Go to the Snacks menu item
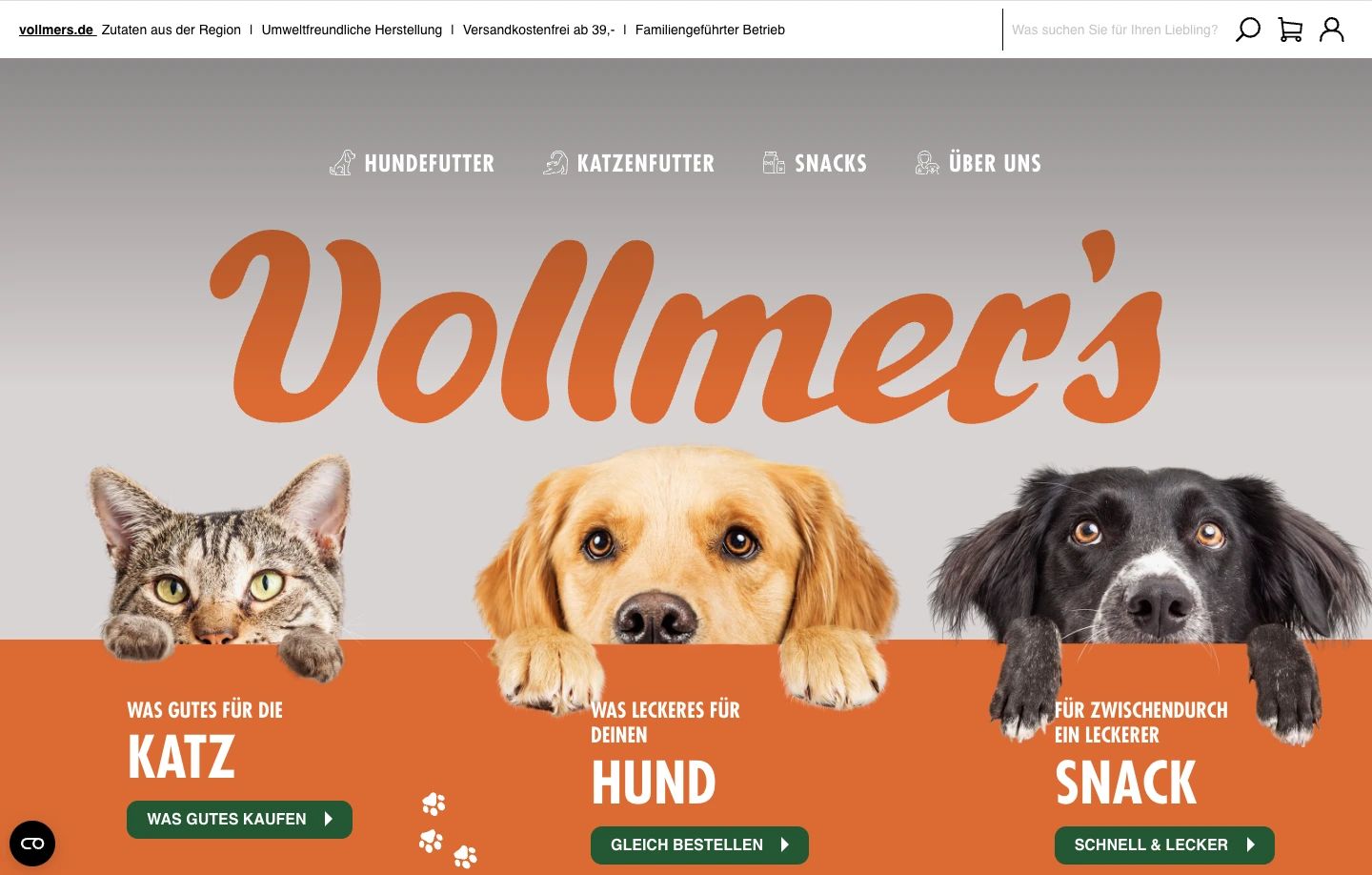Viewport: 1372px width, 875px height. pyautogui.click(x=831, y=163)
